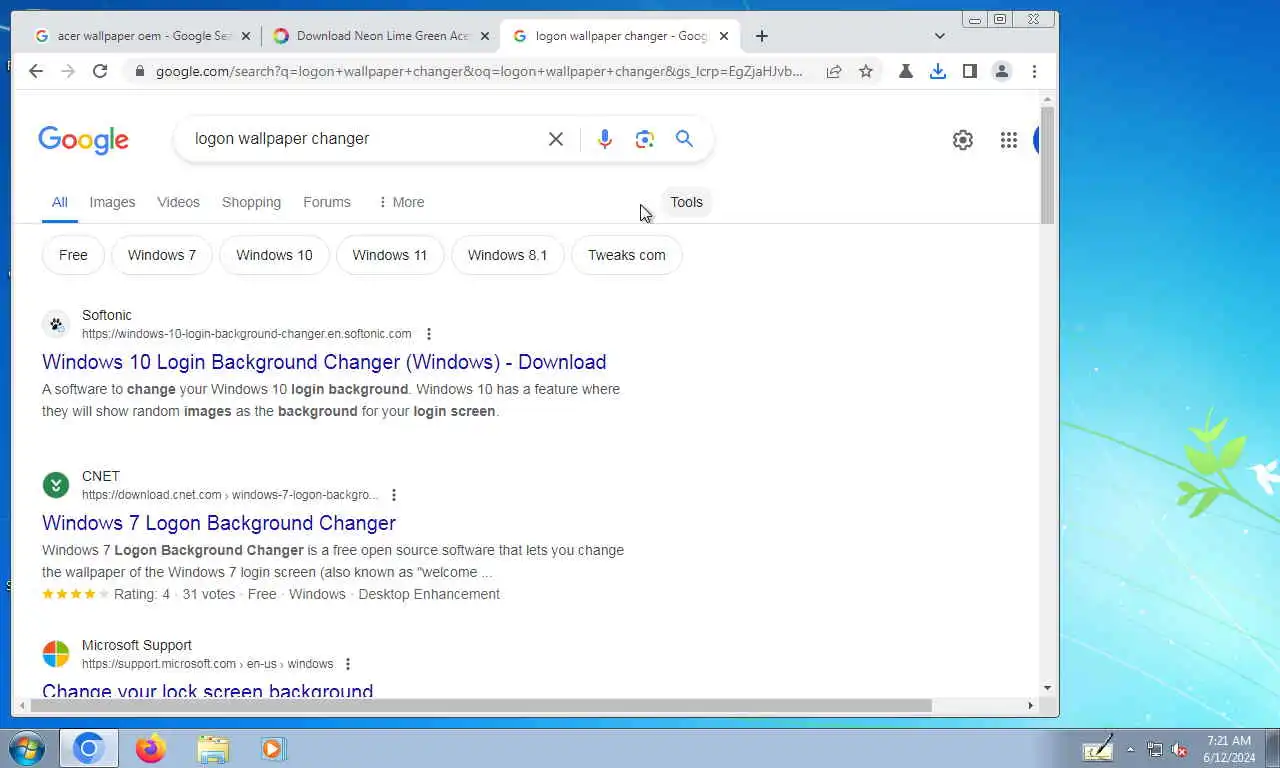Reload the current page
Screen dimensions: 1280x768
pyautogui.click(x=100, y=71)
